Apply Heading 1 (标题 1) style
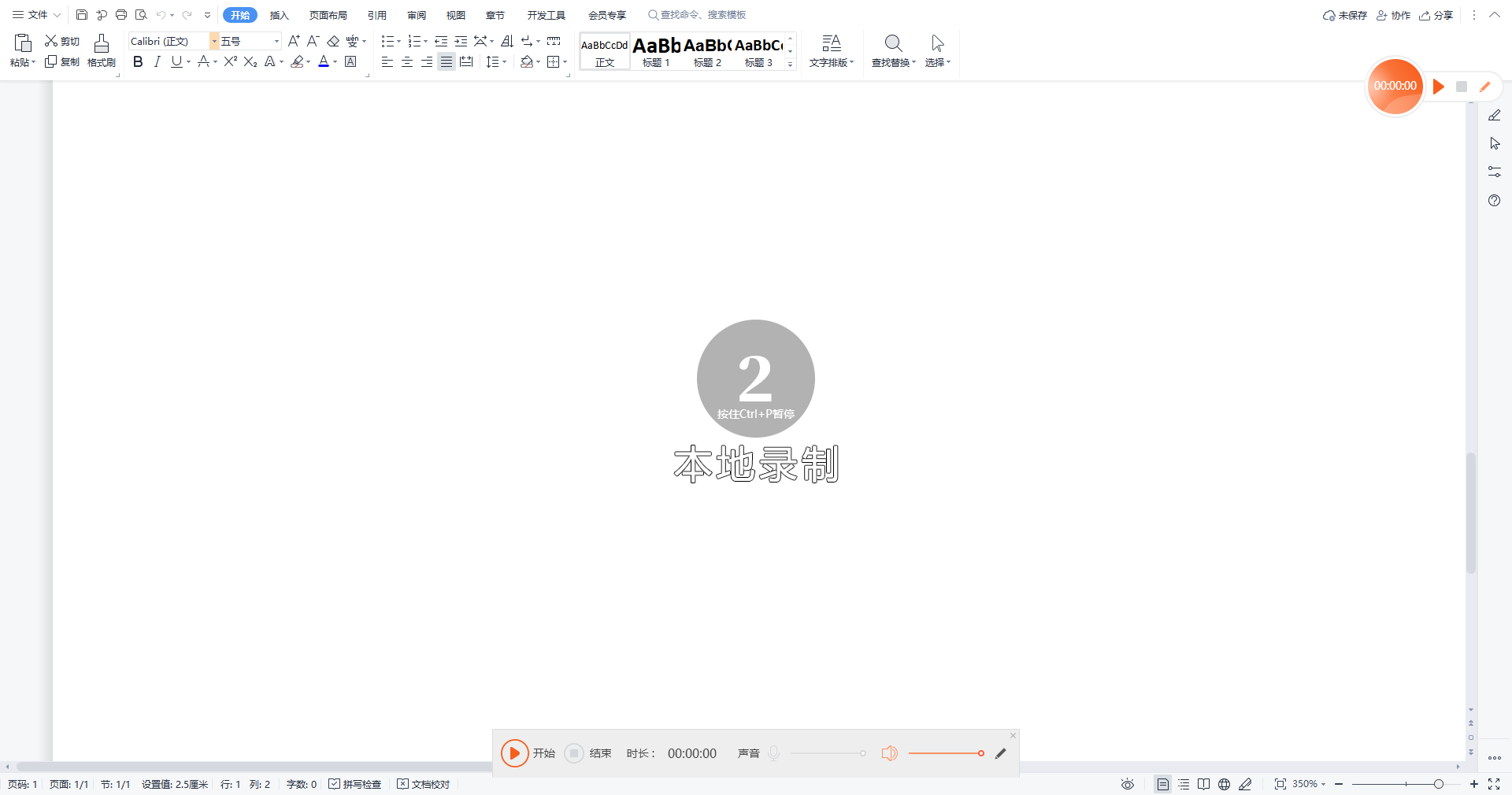 pos(656,51)
